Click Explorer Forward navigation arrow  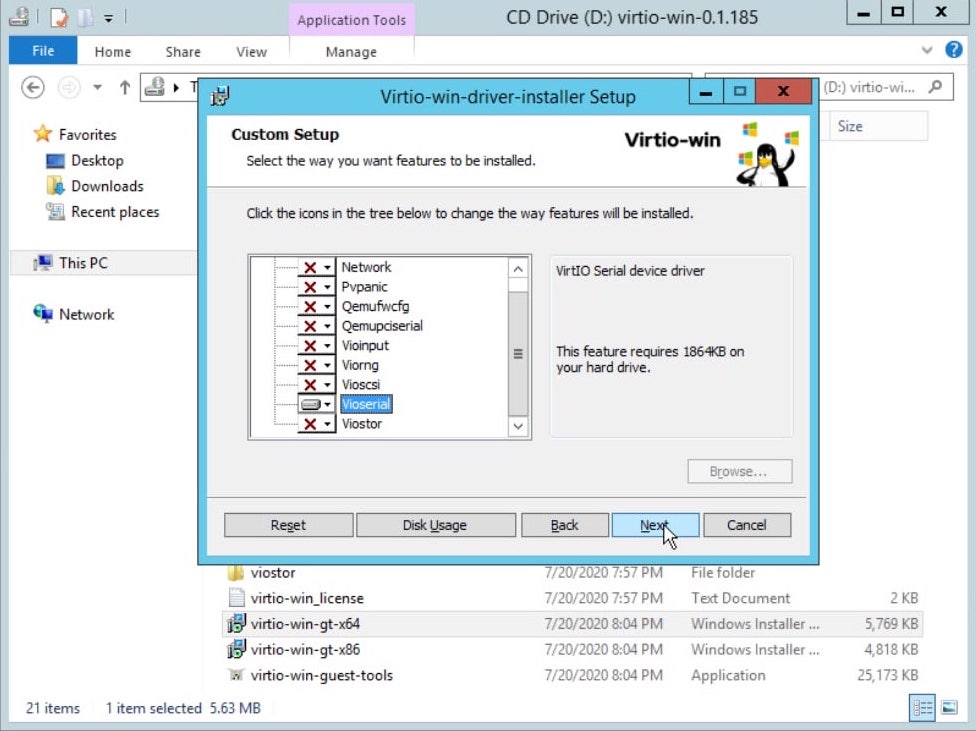coord(69,87)
